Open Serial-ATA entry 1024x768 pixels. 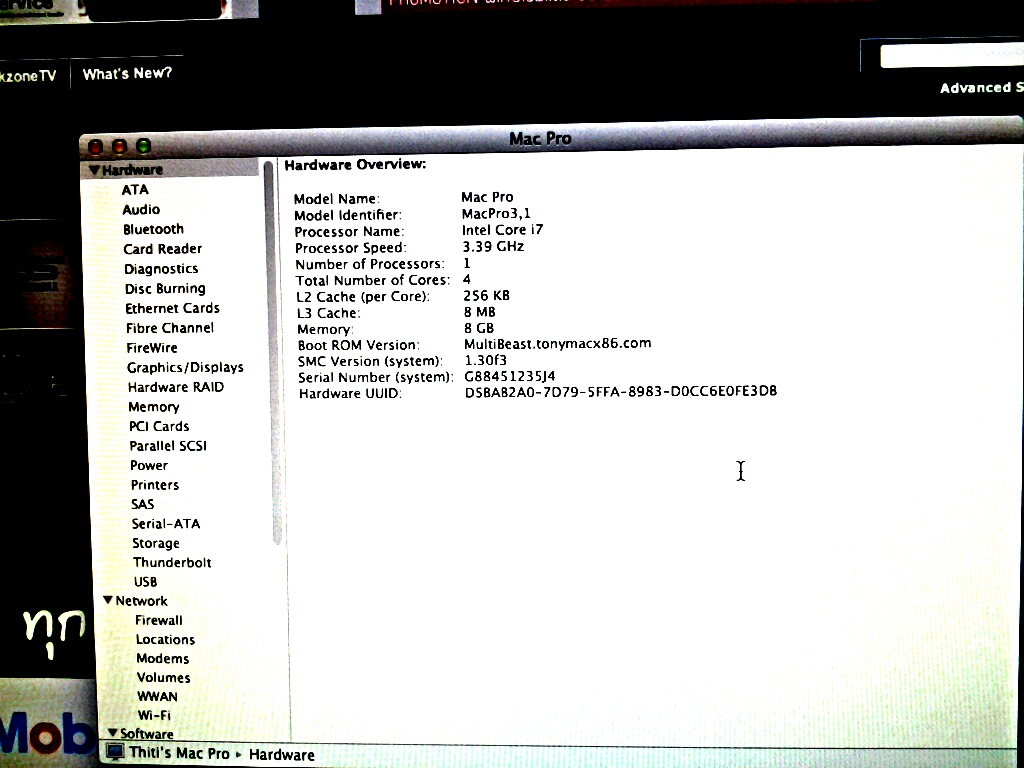click(166, 524)
